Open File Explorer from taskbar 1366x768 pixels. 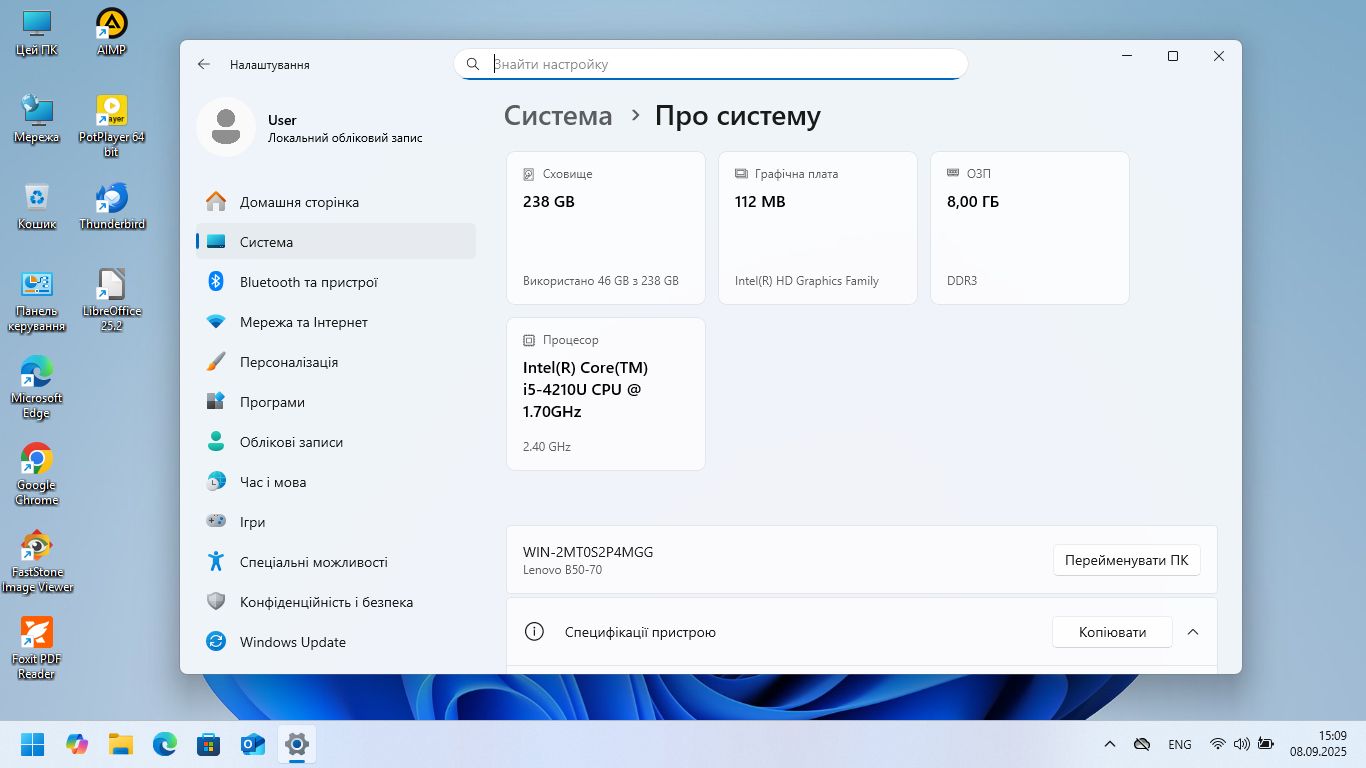point(121,744)
